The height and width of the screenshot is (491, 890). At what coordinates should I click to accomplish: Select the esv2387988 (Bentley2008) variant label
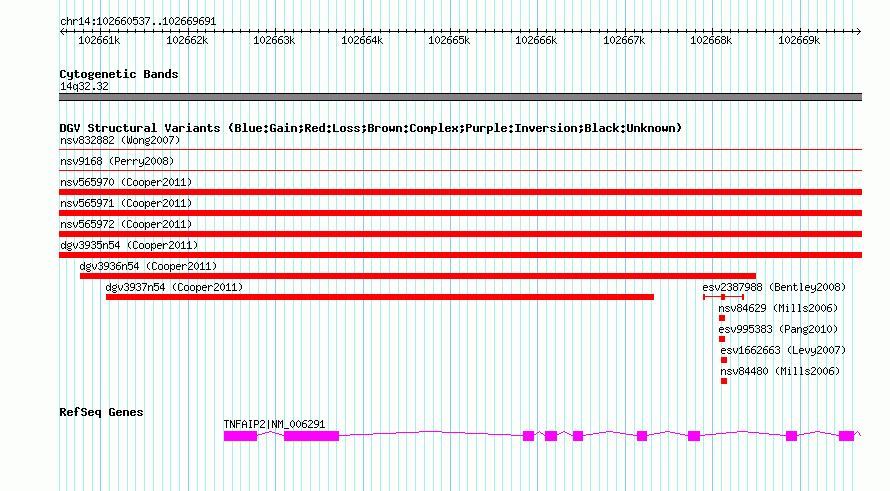pos(774,287)
